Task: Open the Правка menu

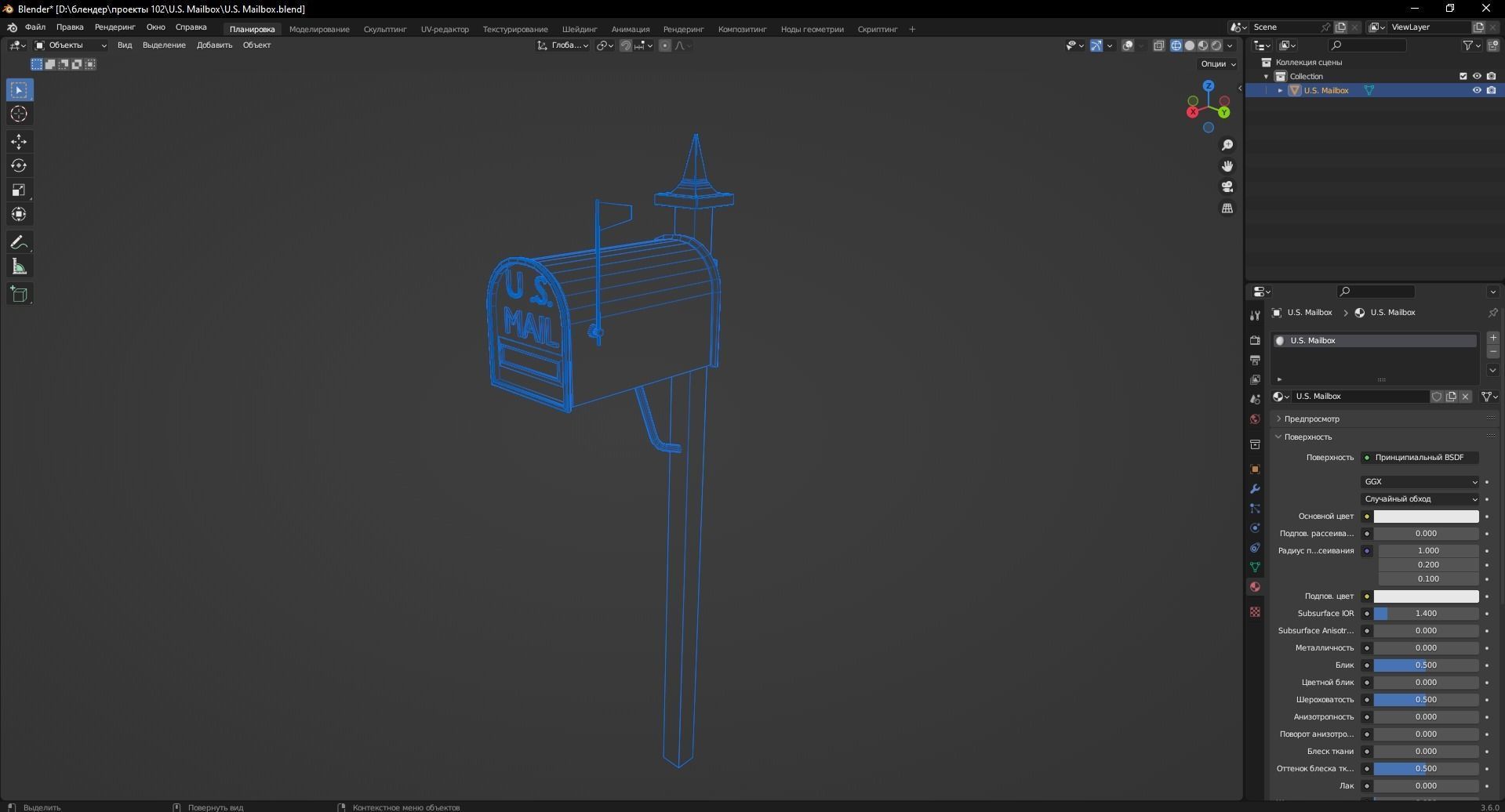Action: [70, 27]
